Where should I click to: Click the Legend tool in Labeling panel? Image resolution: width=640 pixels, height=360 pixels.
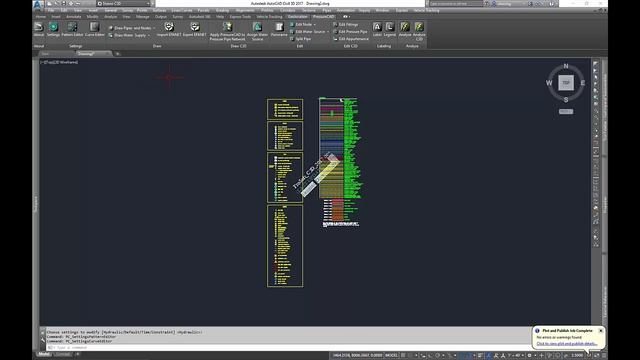[390, 29]
